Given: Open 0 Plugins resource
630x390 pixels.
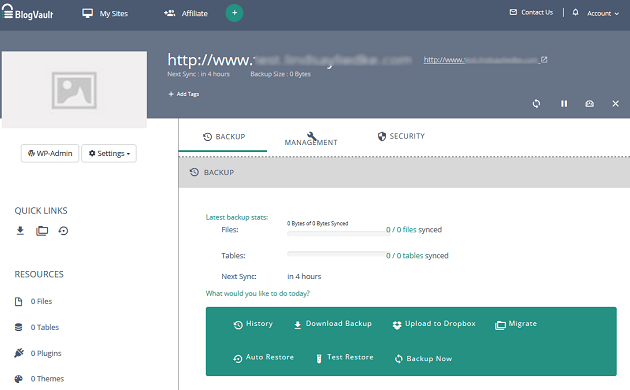Looking at the screenshot, I should pos(38,353).
